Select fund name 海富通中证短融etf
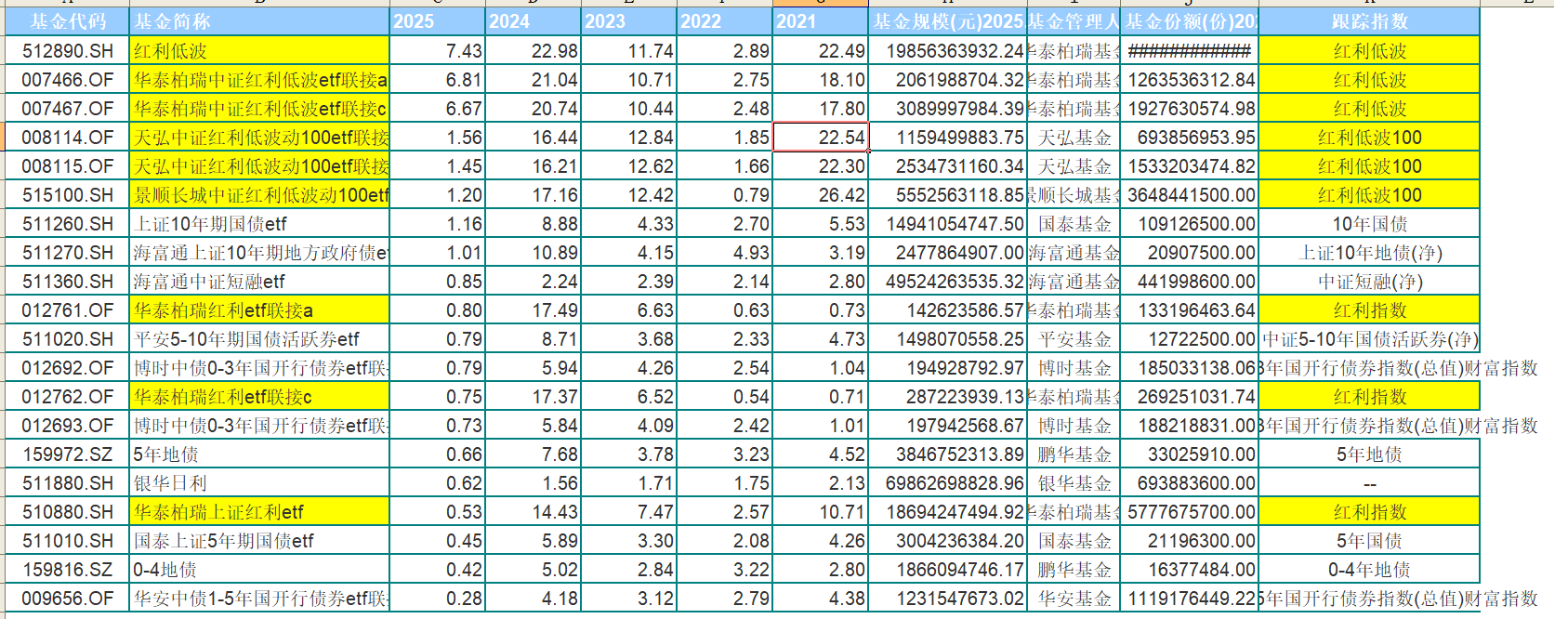The width and height of the screenshot is (1568, 632). click(x=259, y=282)
